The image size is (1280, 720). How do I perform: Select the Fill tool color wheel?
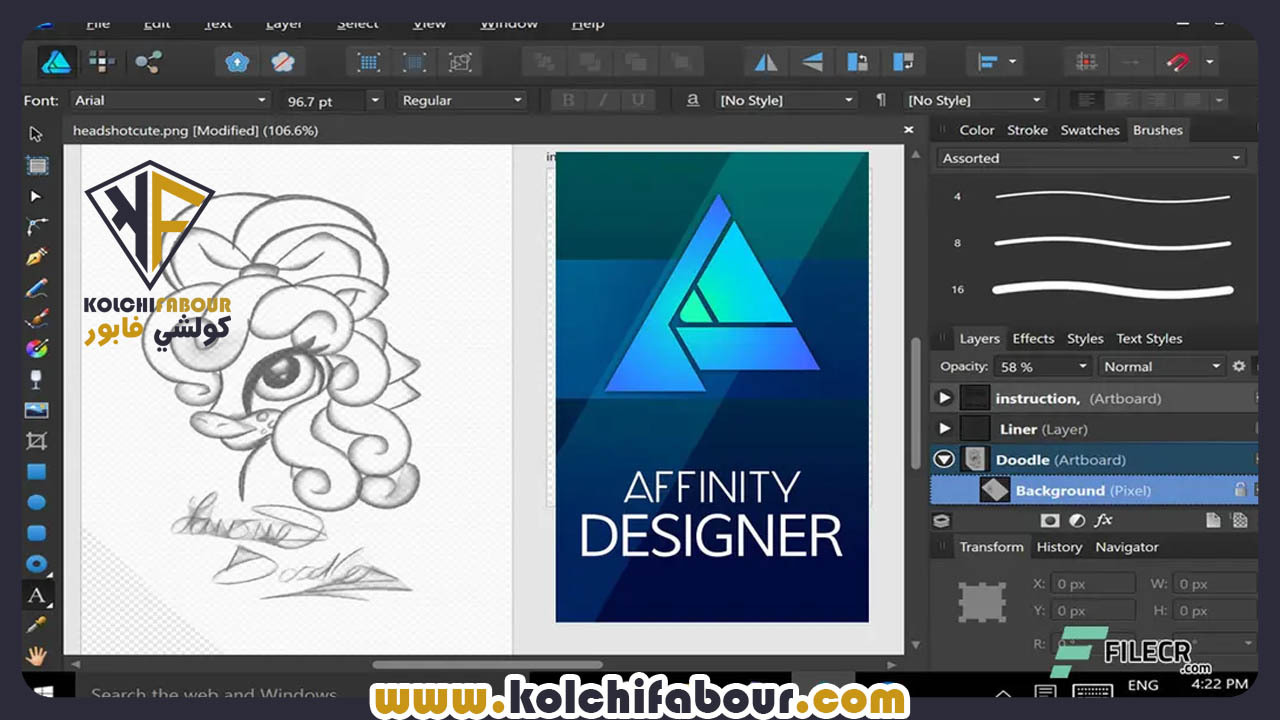coord(37,349)
